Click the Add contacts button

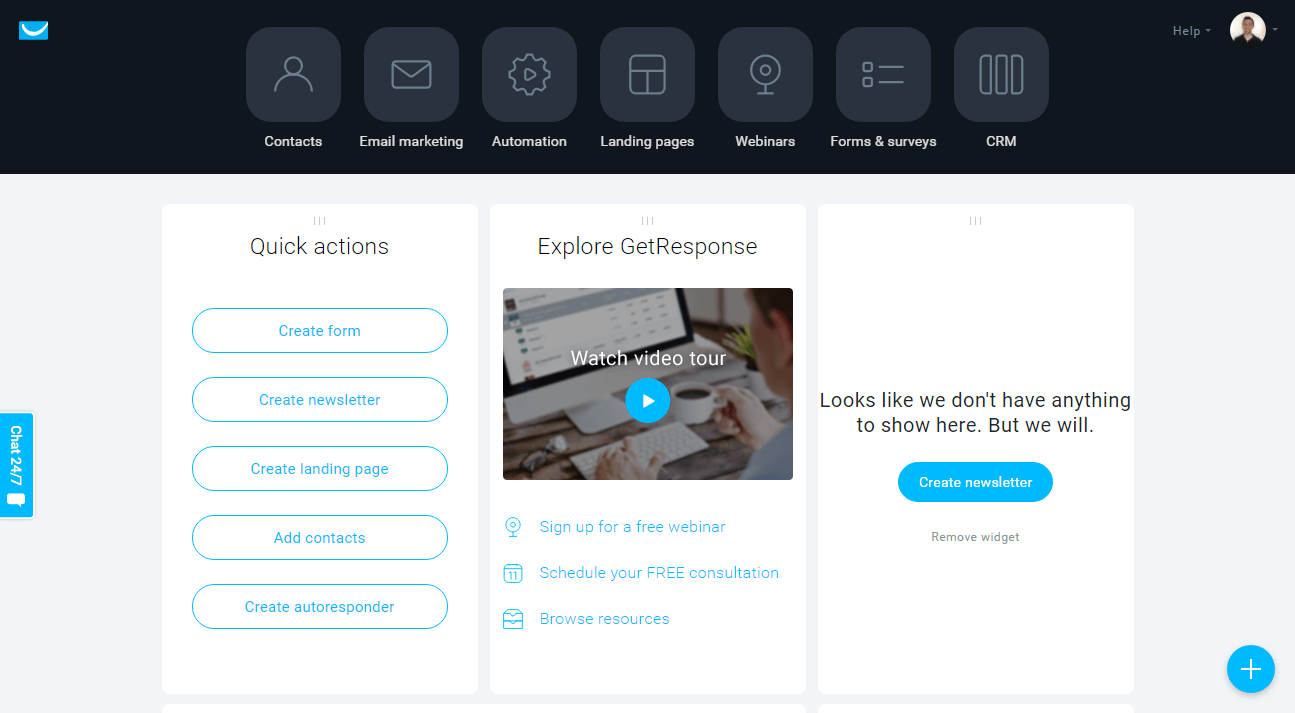[320, 538]
